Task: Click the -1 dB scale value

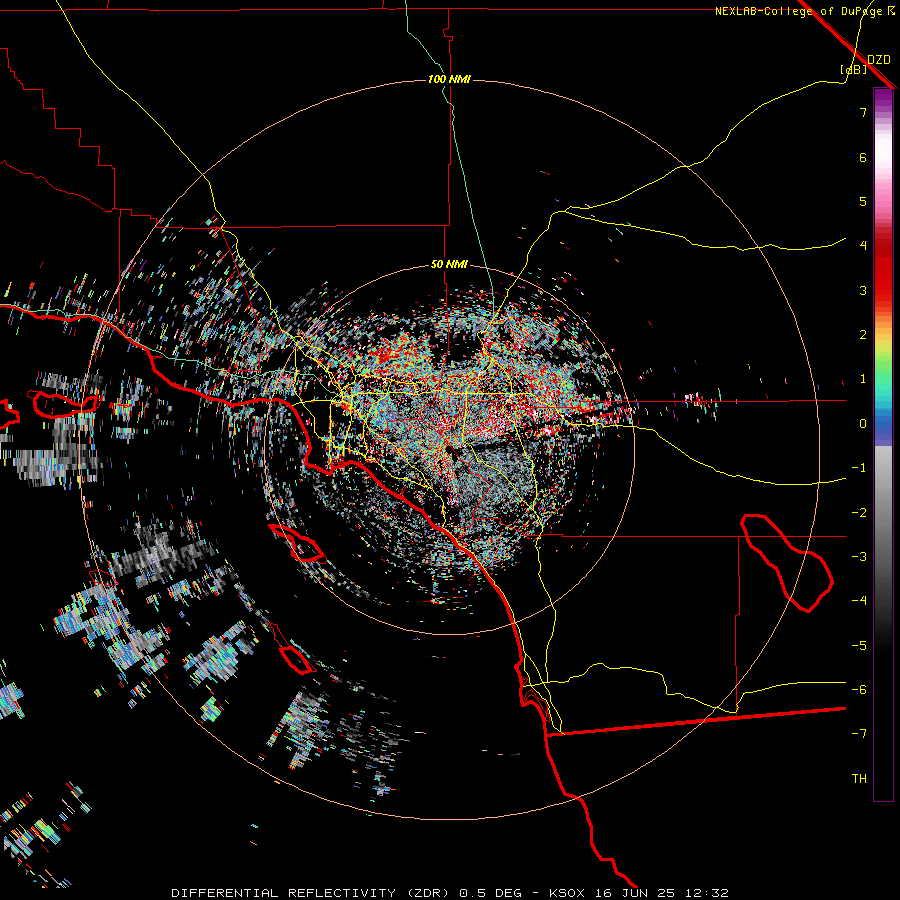Action: point(859,468)
